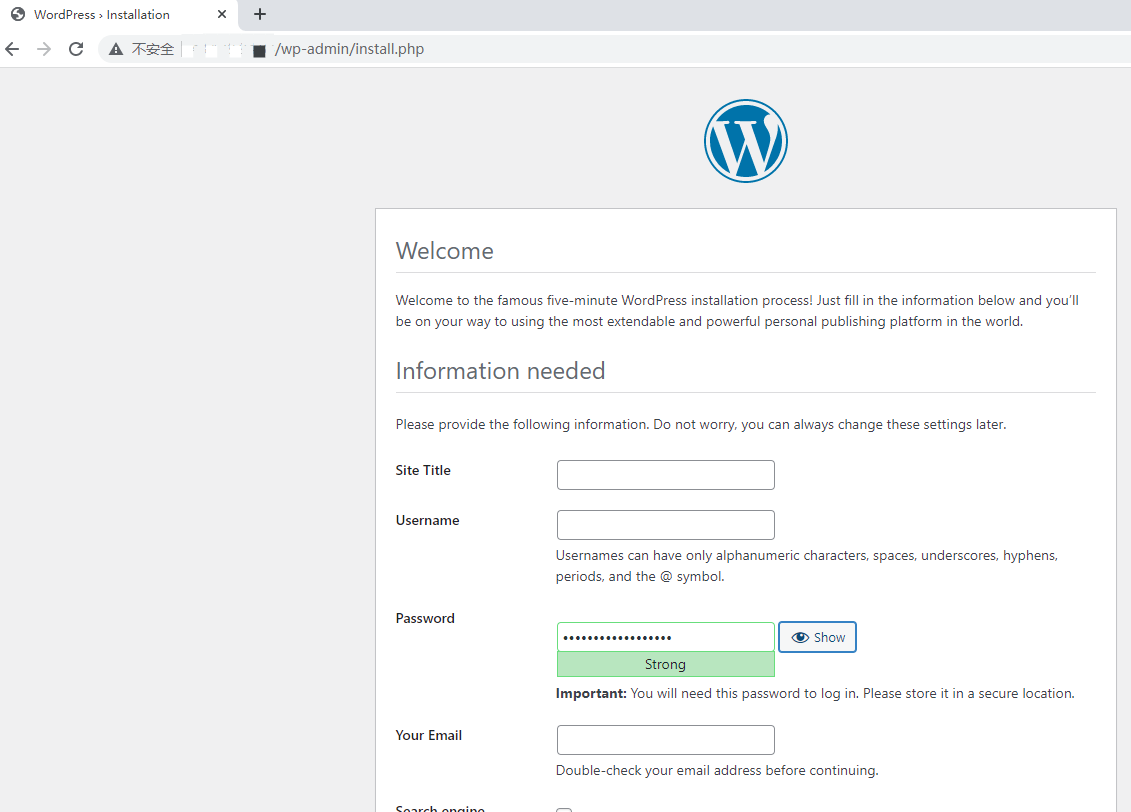Viewport: 1131px width, 812px height.
Task: Select the WordPress Installation tab
Action: [119, 14]
